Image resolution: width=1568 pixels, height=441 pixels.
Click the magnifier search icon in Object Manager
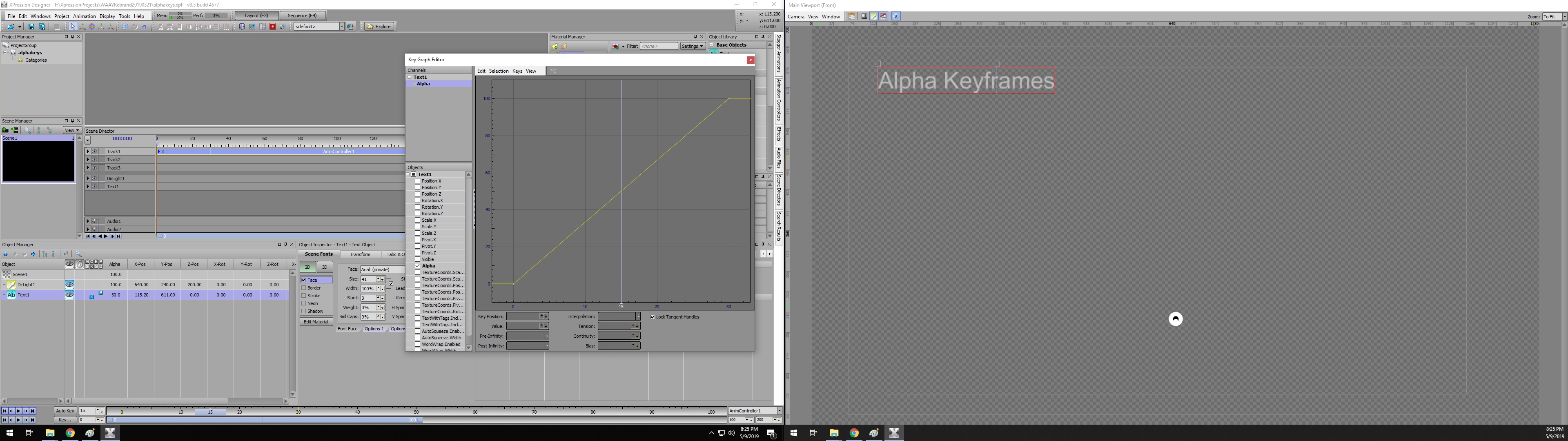pyautogui.click(x=78, y=255)
